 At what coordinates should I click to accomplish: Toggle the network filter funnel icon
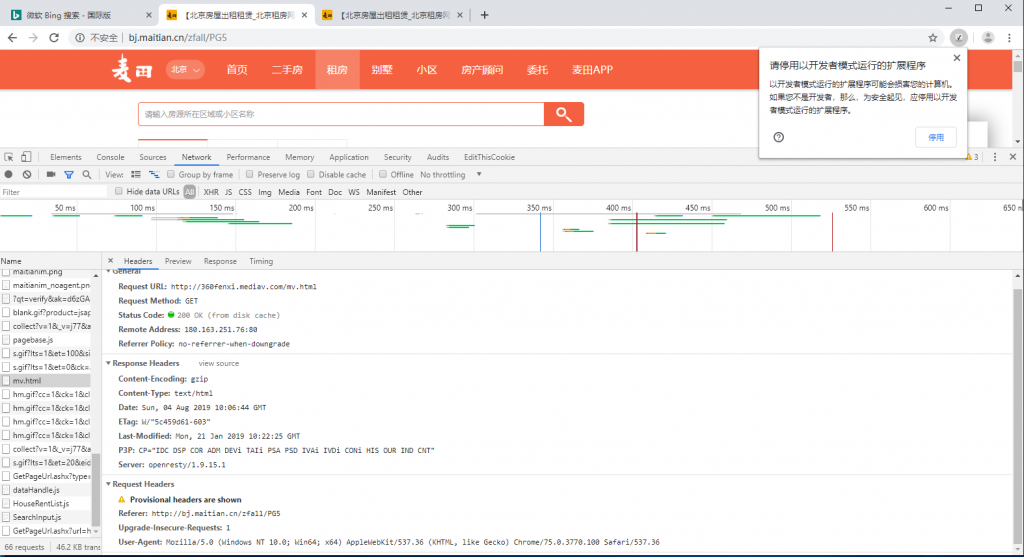[x=69, y=175]
